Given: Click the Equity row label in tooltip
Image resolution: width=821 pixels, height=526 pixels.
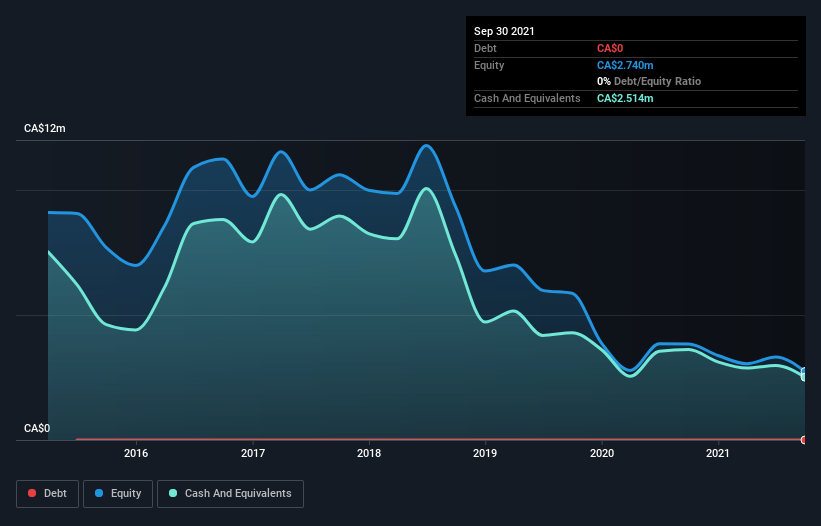Looking at the screenshot, I should pos(489,65).
